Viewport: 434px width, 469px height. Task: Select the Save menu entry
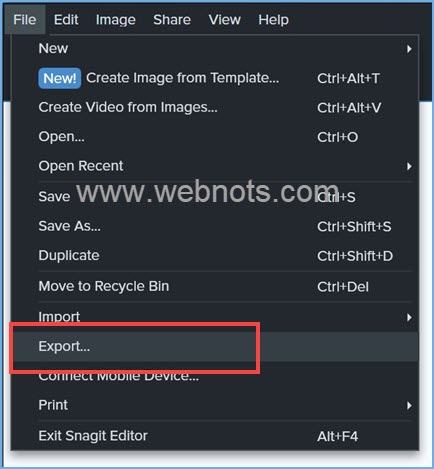point(215,197)
